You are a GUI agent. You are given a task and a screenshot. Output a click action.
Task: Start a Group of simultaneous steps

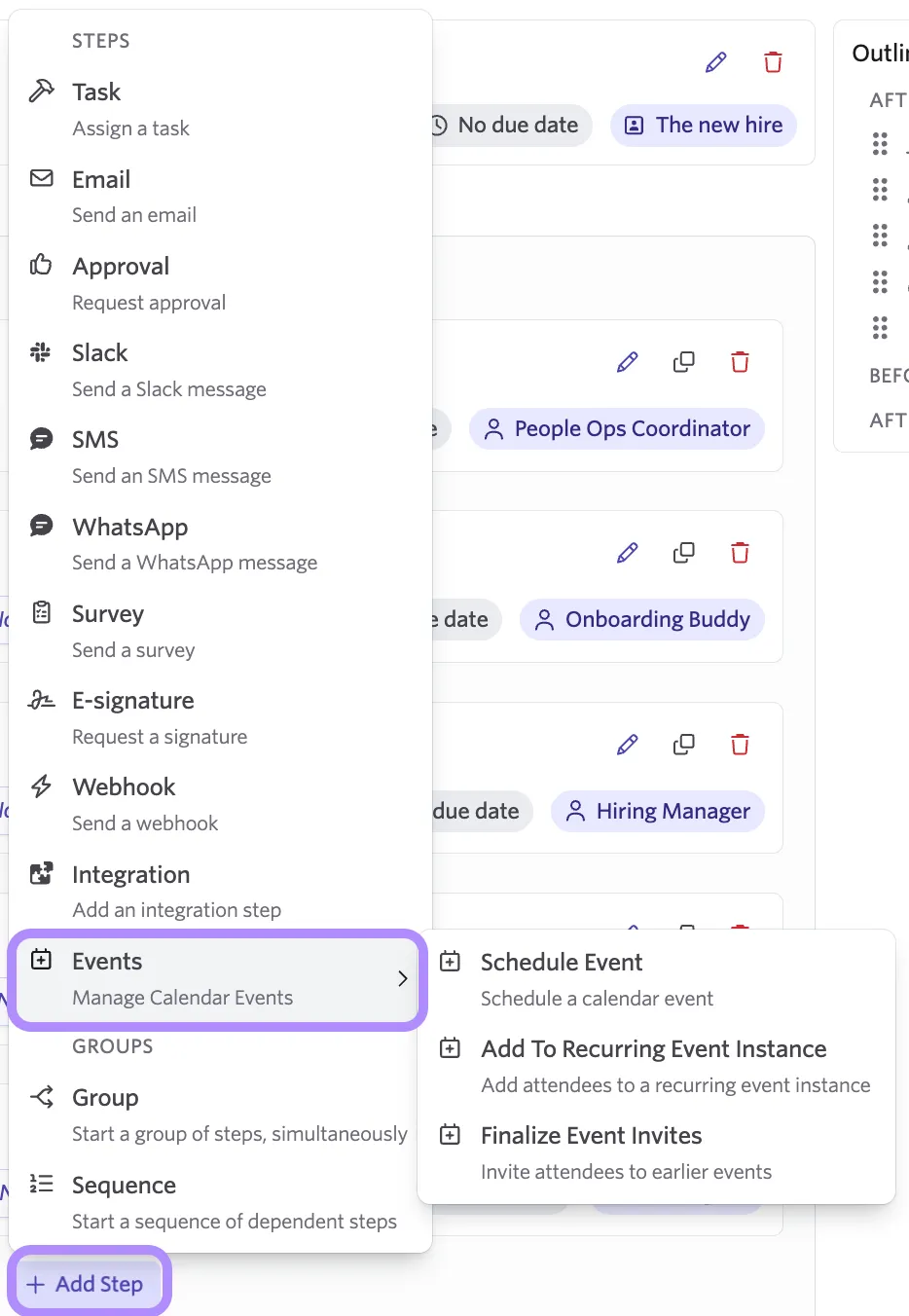pyautogui.click(x=220, y=1115)
